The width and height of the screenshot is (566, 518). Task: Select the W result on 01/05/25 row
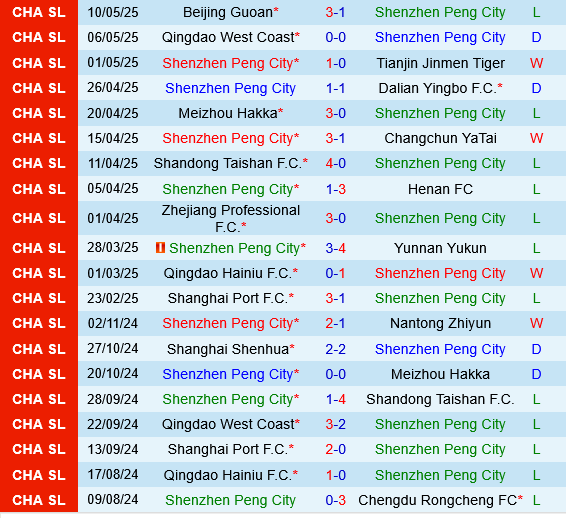pyautogui.click(x=536, y=64)
